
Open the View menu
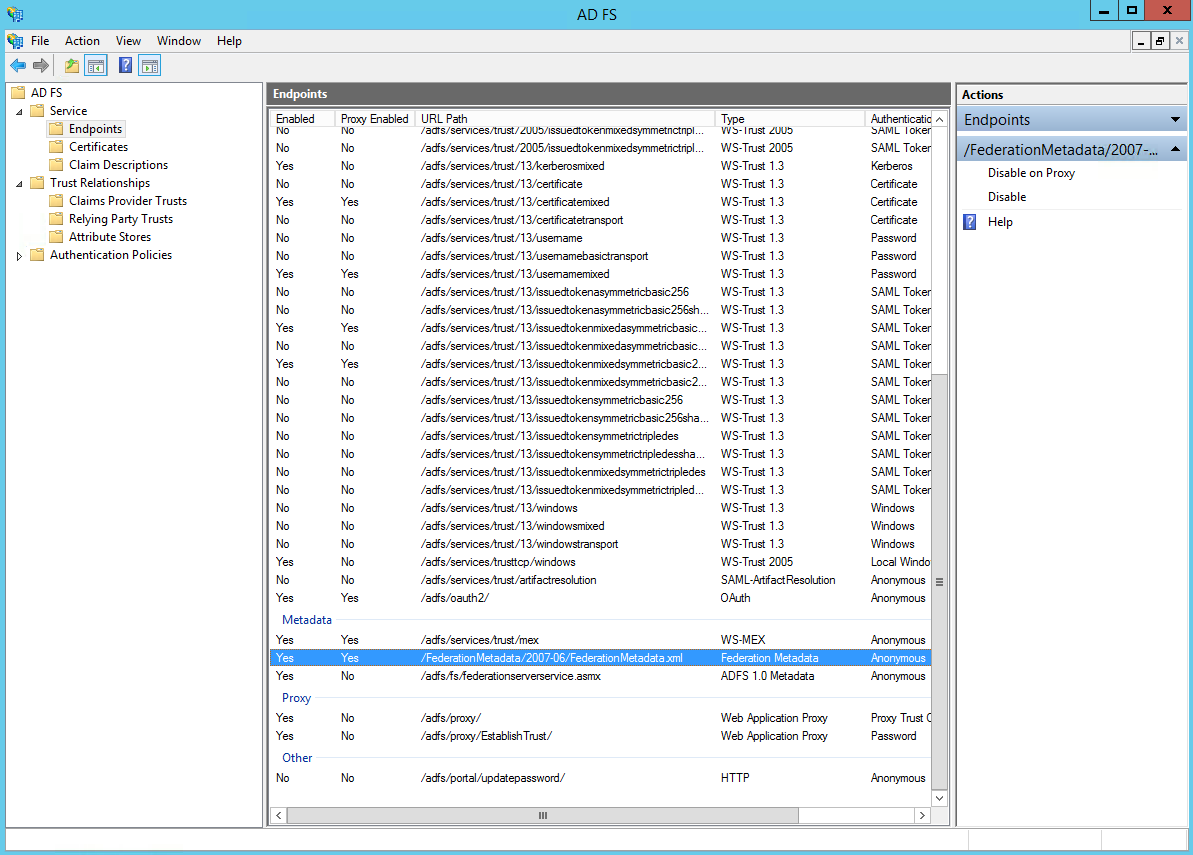[x=128, y=41]
